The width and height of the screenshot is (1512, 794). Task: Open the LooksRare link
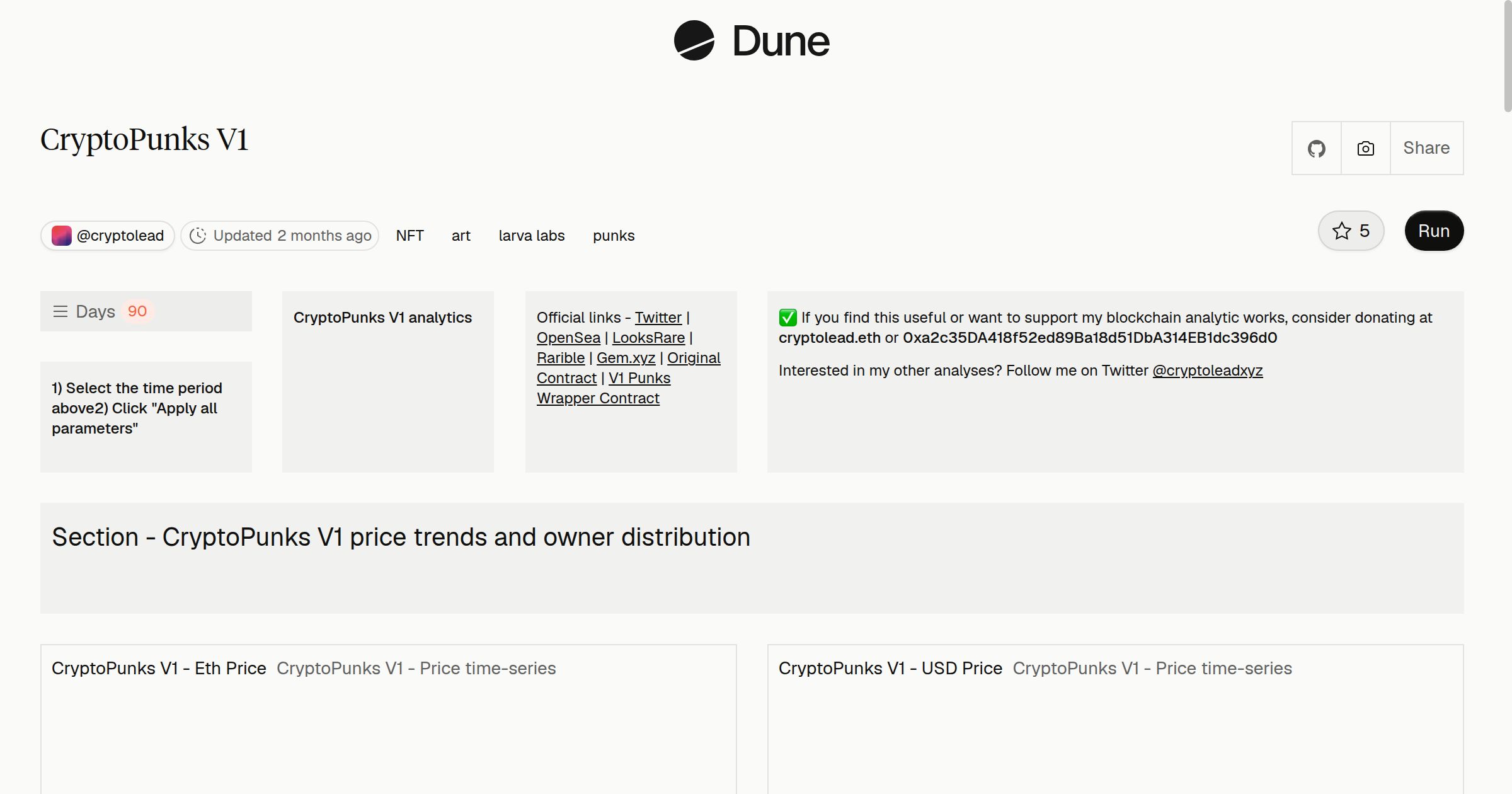tap(648, 338)
